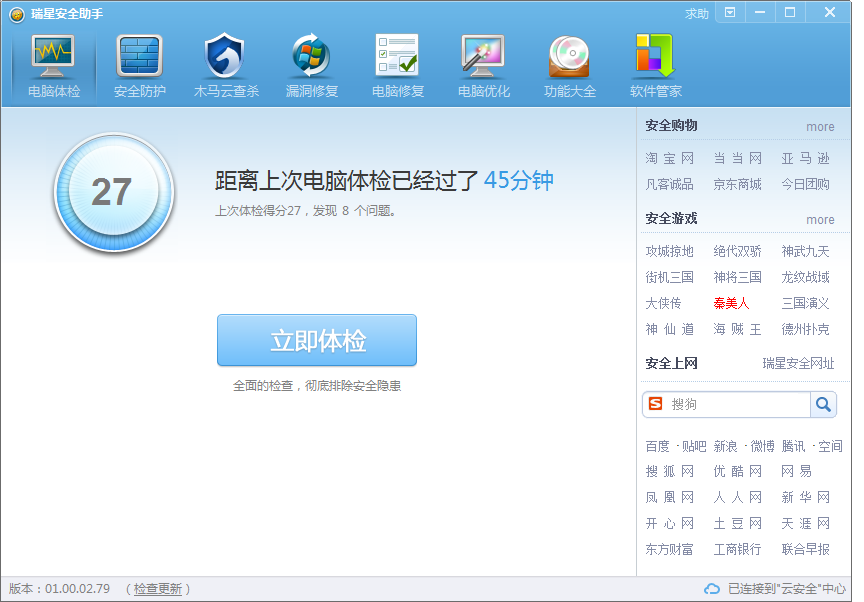This screenshot has height=602, width=864.
Task: Open the 搜狐网 link
Action: [669, 471]
